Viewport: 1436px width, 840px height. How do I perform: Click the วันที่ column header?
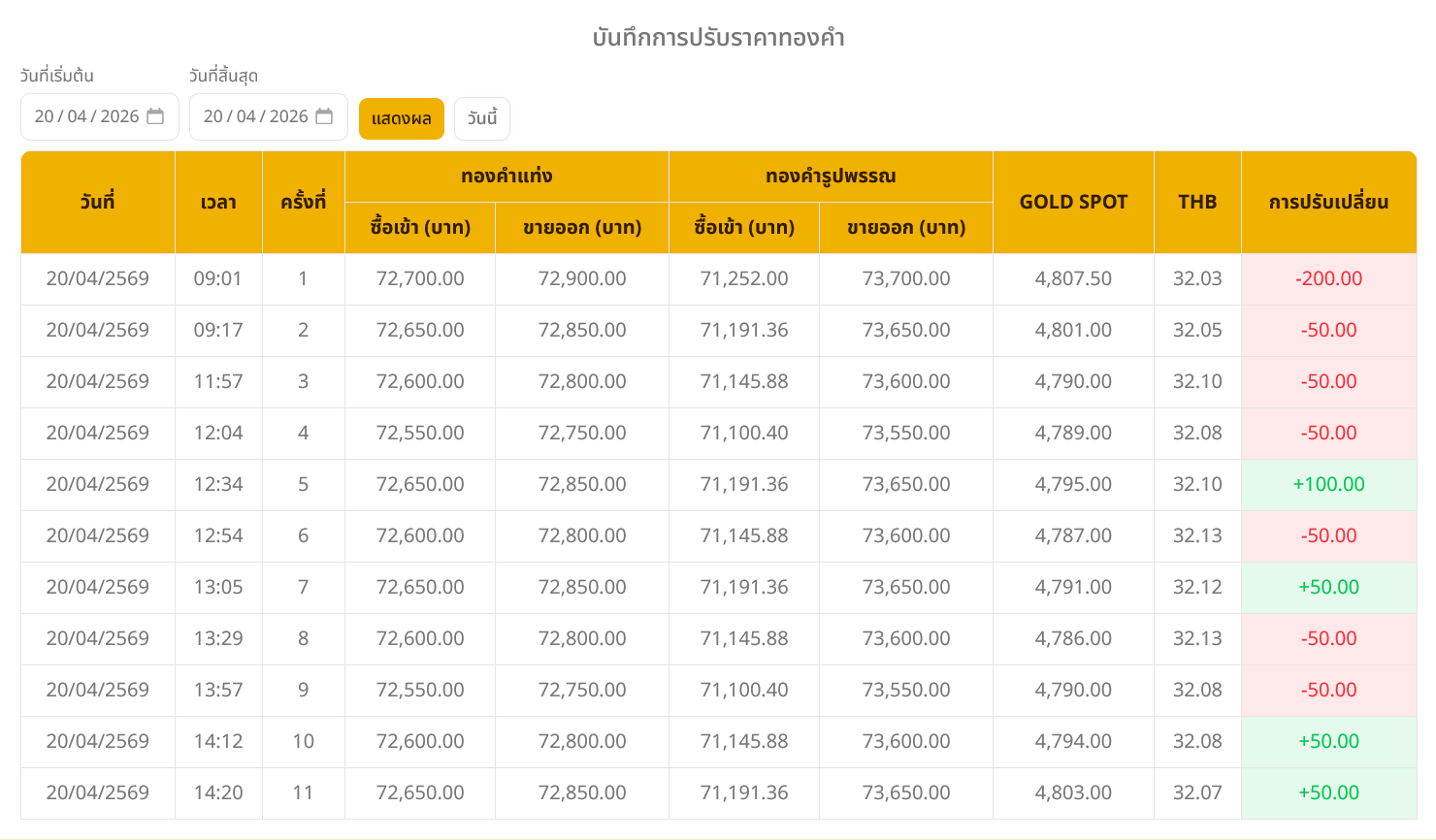pos(98,202)
